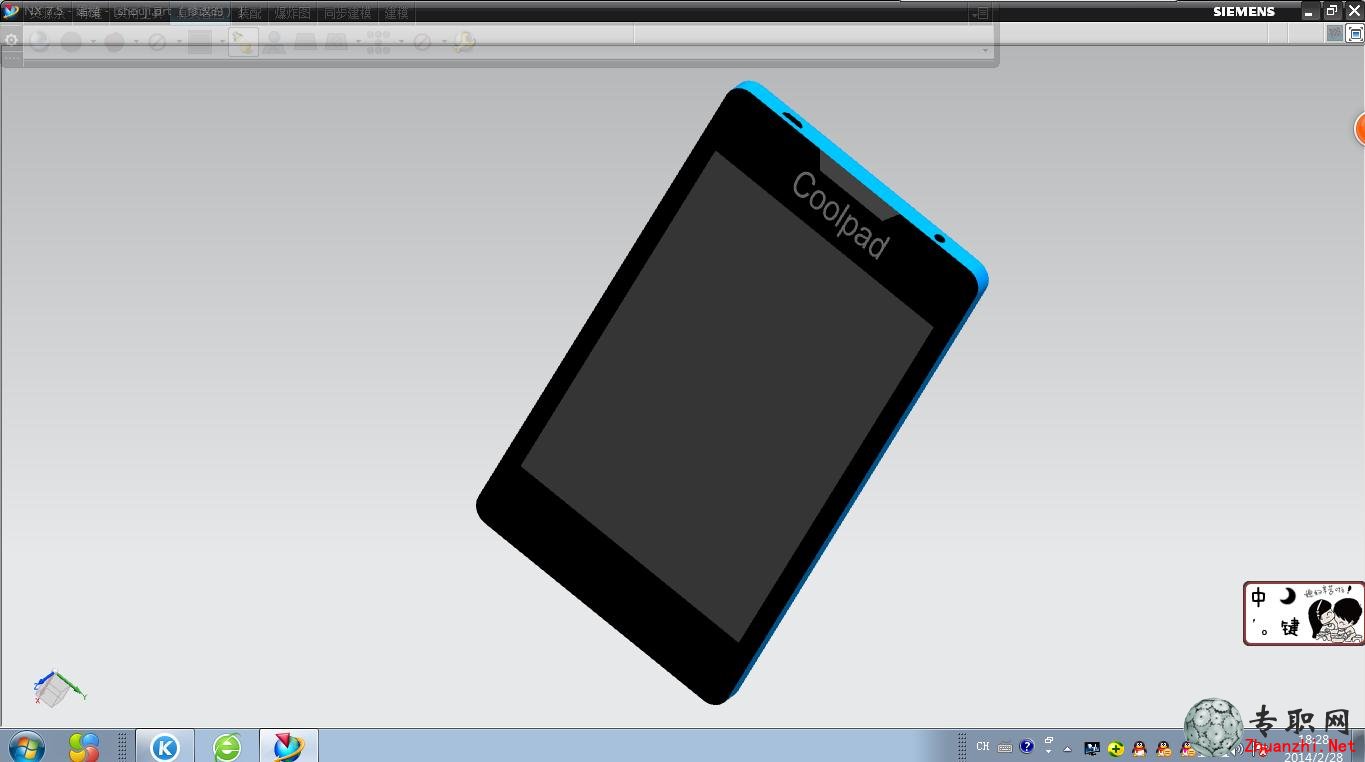The height and width of the screenshot is (762, 1365).
Task: Click the gray square icon in faded toolbar
Action: point(200,42)
